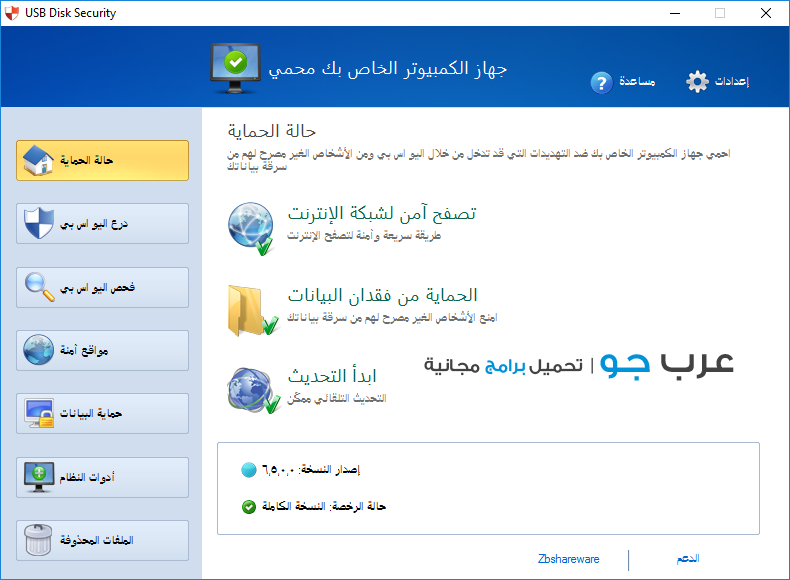Click the folder with checkmark data loss icon
The image size is (790, 580).
tap(253, 310)
